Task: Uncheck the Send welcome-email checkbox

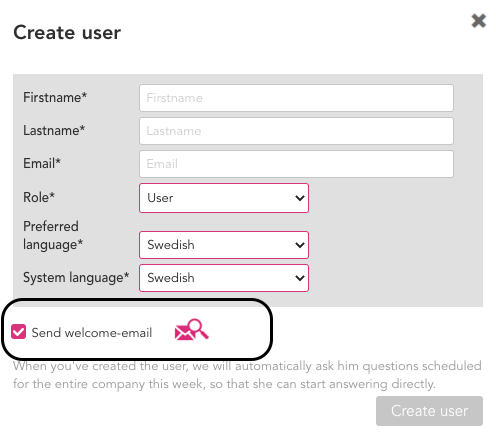Action: tap(18, 332)
